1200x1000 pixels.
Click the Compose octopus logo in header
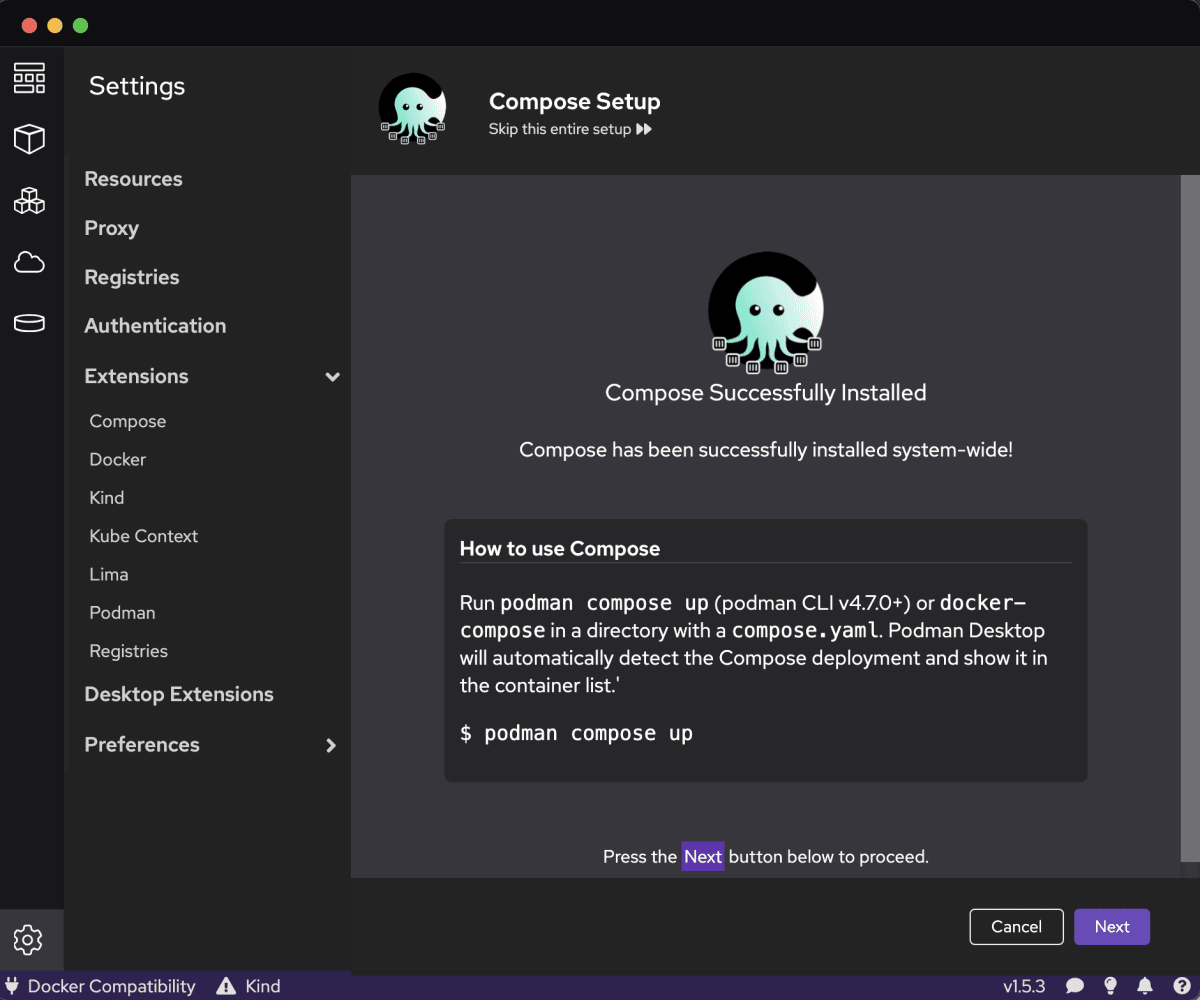[412, 108]
